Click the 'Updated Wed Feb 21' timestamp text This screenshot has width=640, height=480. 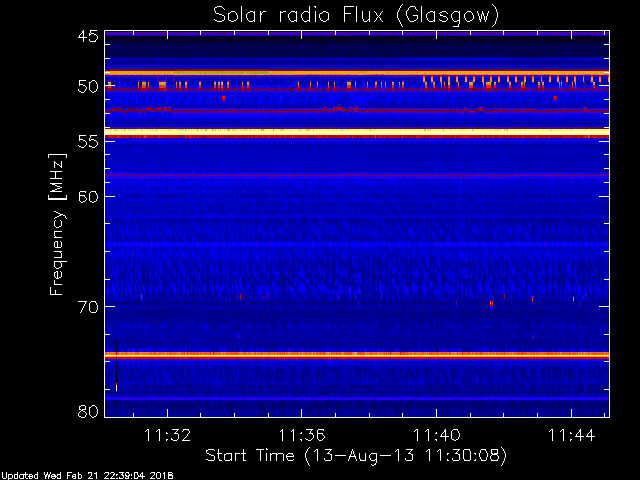tap(87, 476)
